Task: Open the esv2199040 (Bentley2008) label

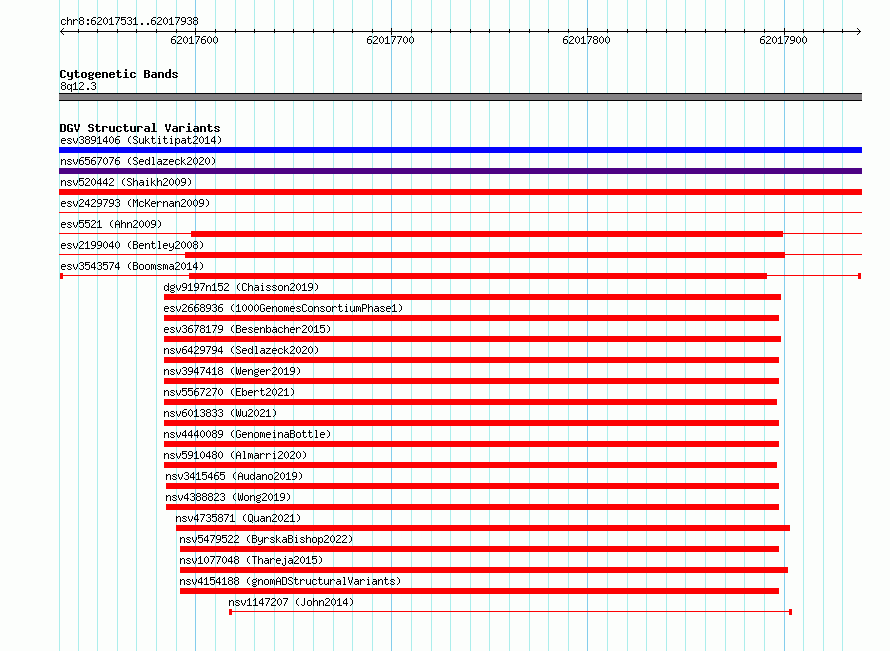Action: (x=132, y=245)
